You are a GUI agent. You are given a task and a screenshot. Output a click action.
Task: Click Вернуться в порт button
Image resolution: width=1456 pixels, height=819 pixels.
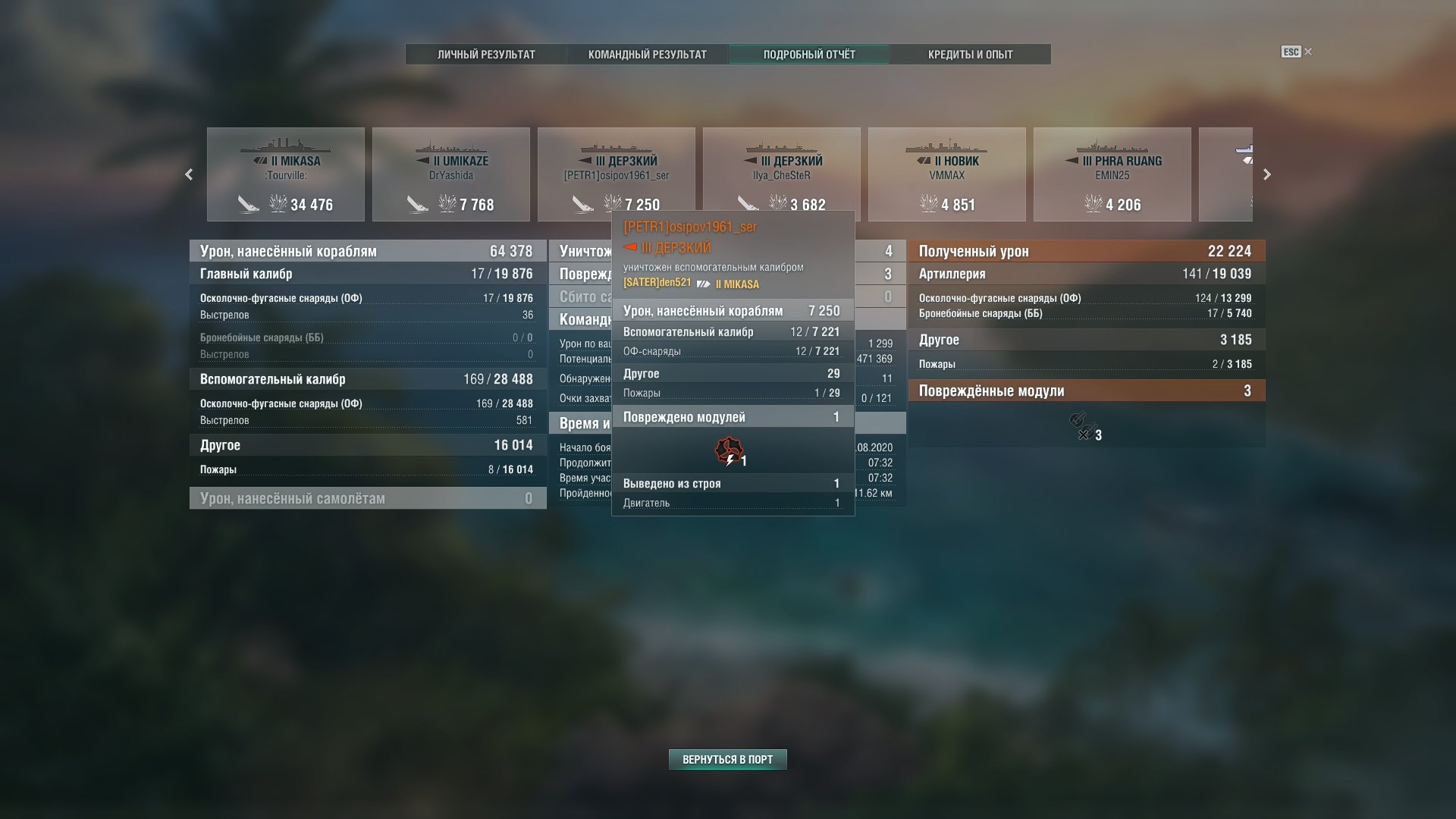728,759
